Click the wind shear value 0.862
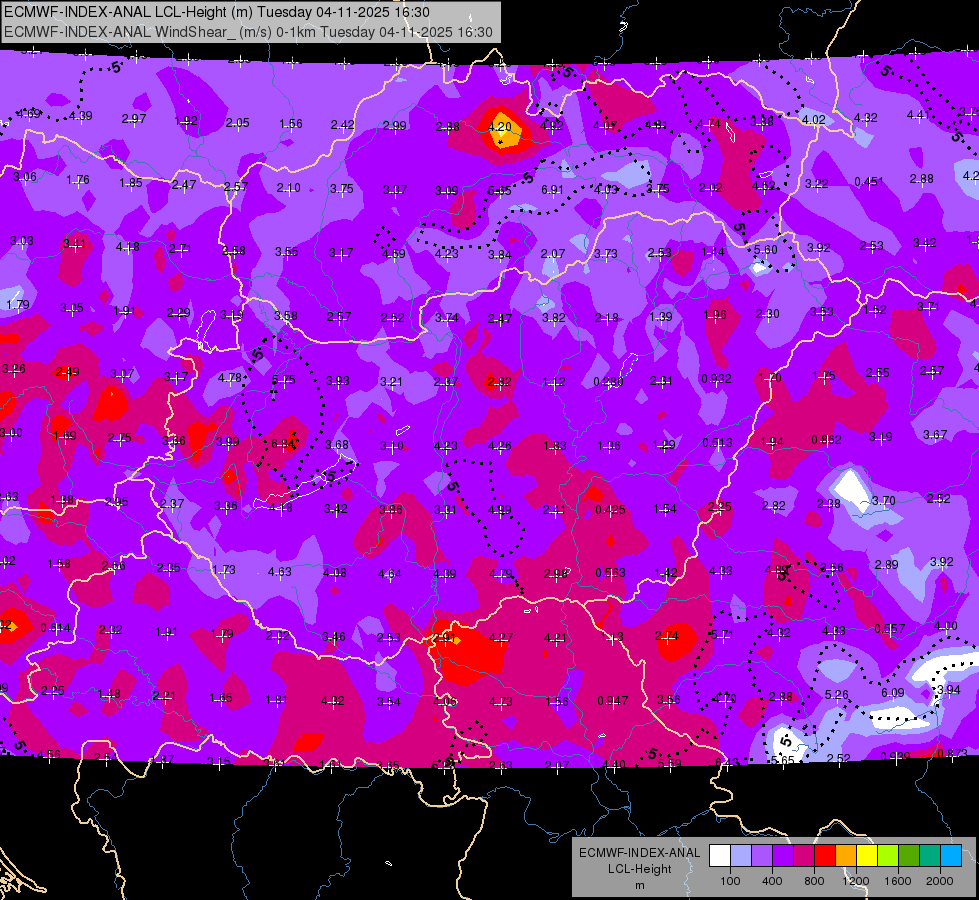This screenshot has height=900, width=979. [826, 440]
